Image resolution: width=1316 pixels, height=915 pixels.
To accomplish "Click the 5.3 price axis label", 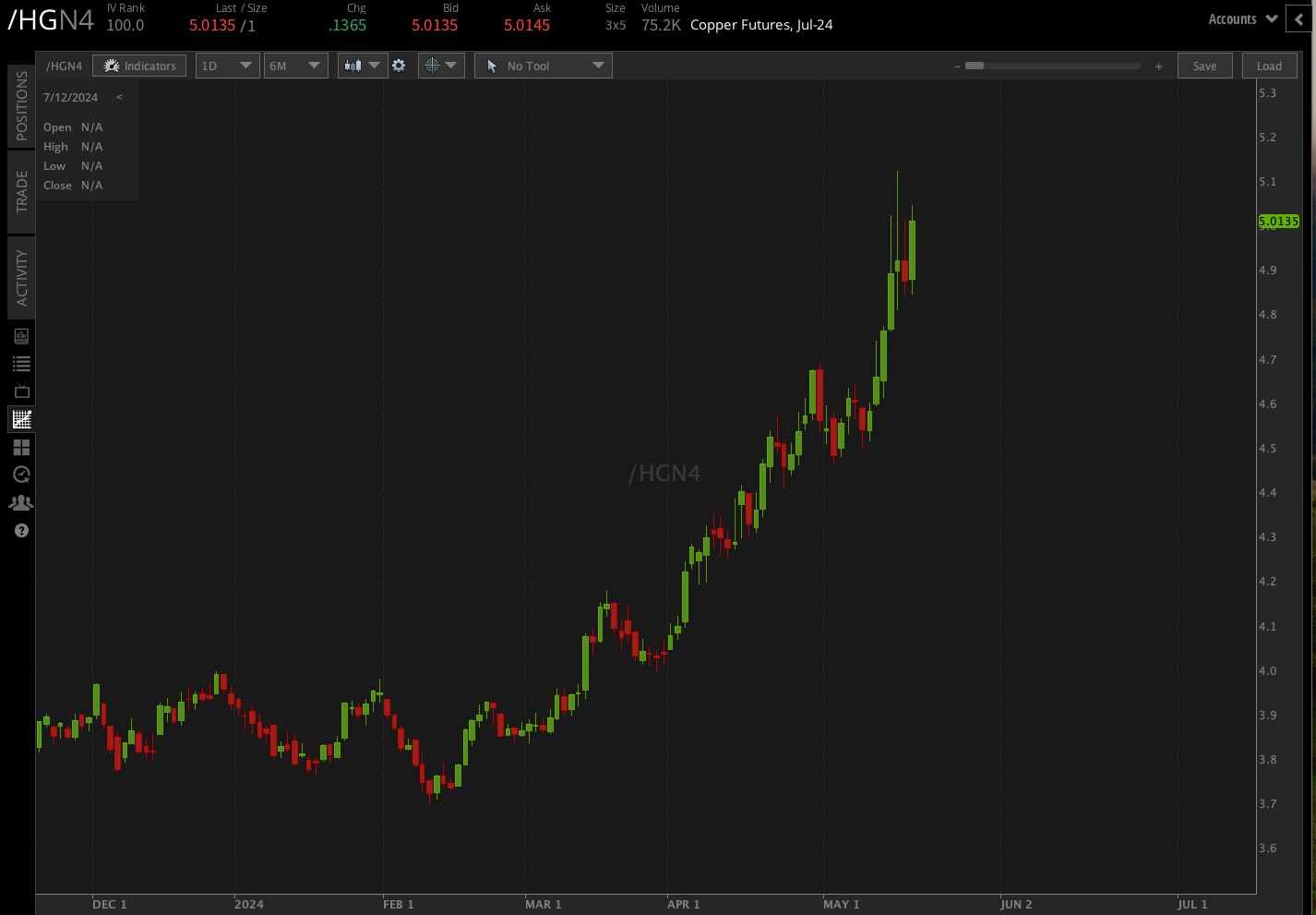I will point(1268,92).
